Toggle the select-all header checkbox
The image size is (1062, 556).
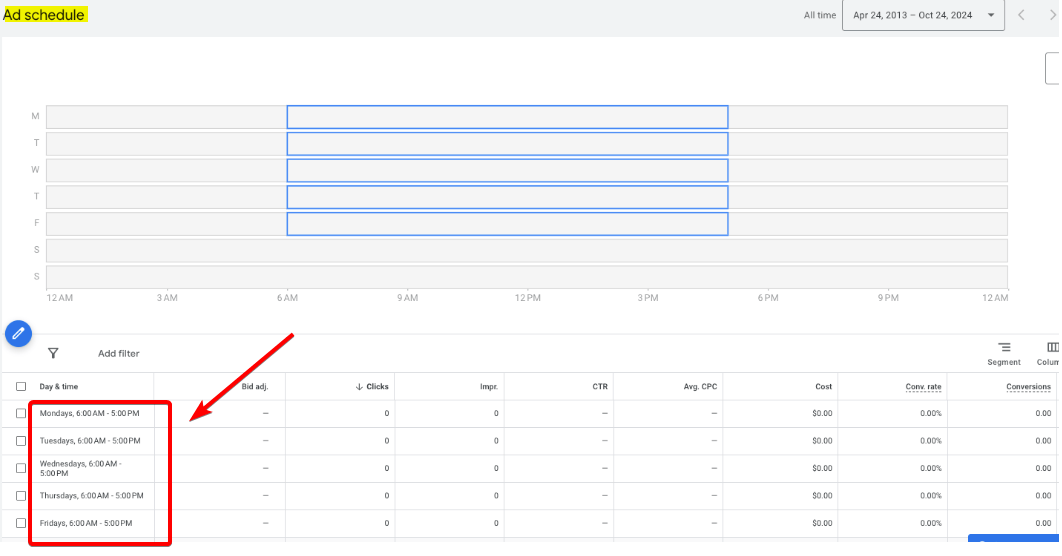click(21, 386)
